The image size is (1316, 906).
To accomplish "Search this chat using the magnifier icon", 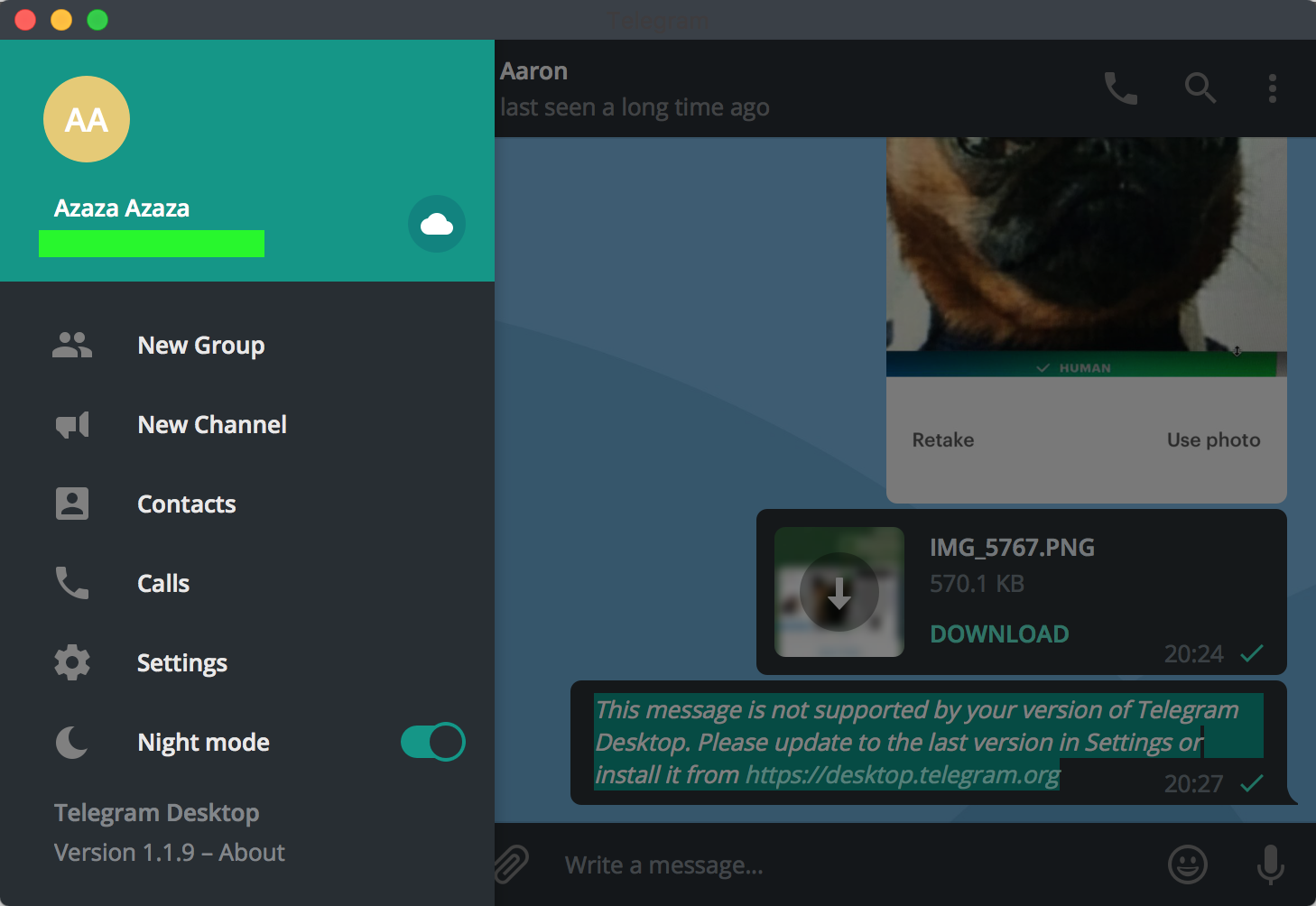I will point(1200,88).
